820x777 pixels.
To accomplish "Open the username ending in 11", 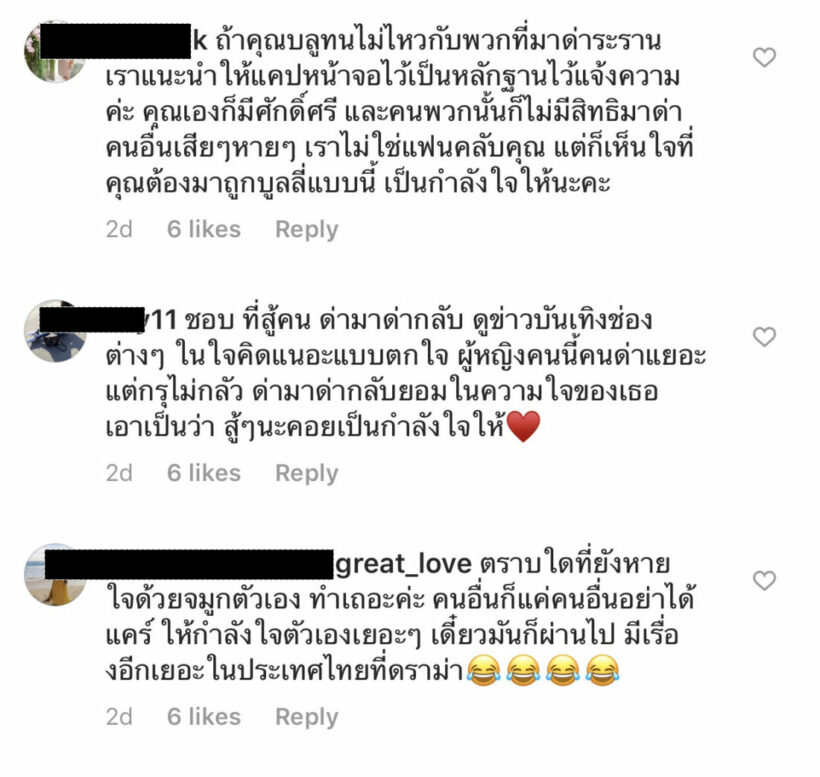I will [x=108, y=319].
